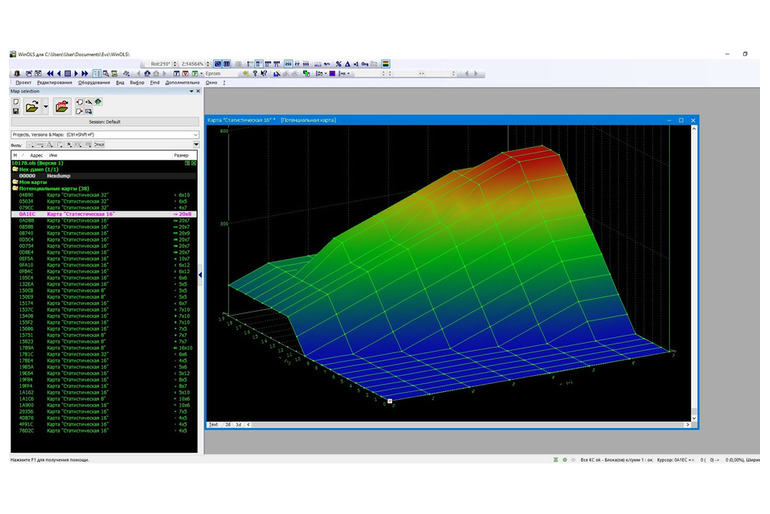Open Projects, Versions & Maps combo box
770x514 pixels.
pyautogui.click(x=105, y=135)
